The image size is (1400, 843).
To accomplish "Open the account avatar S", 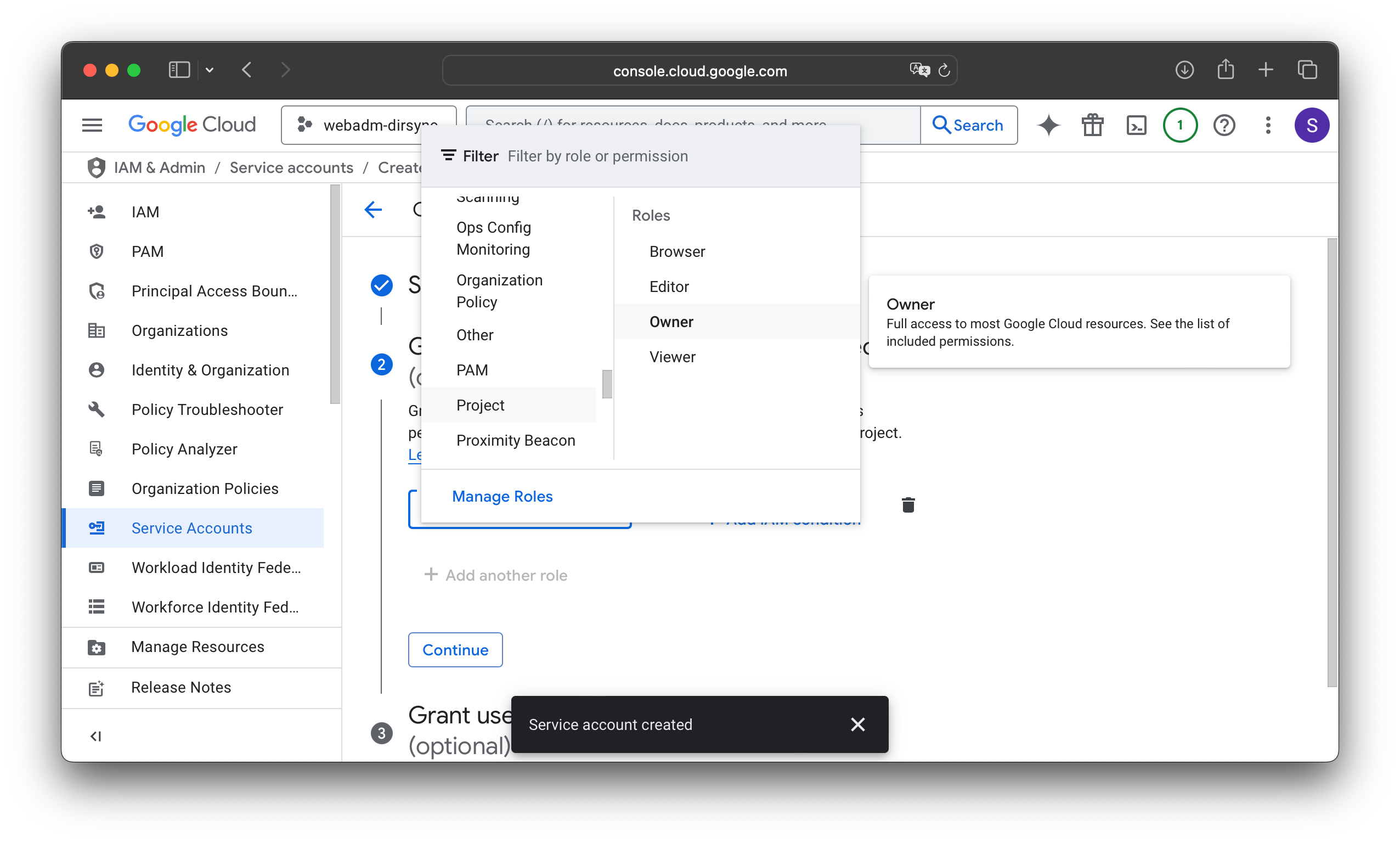I will 1311,125.
